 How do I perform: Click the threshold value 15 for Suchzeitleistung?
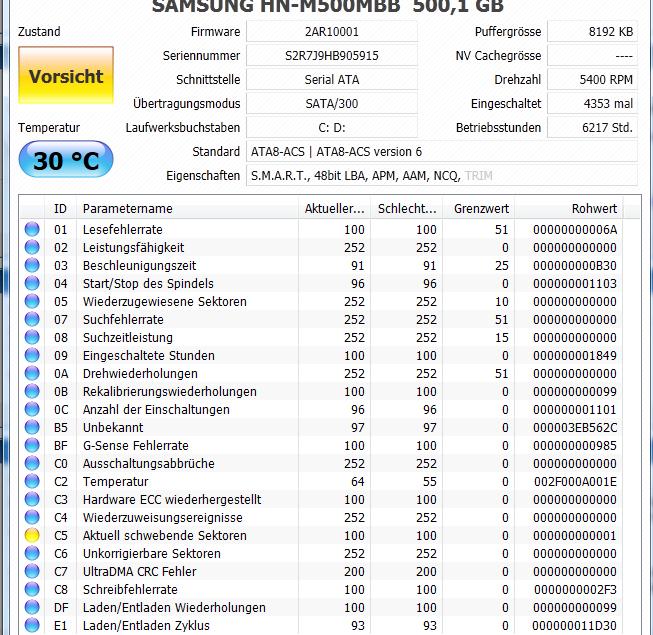pos(501,338)
